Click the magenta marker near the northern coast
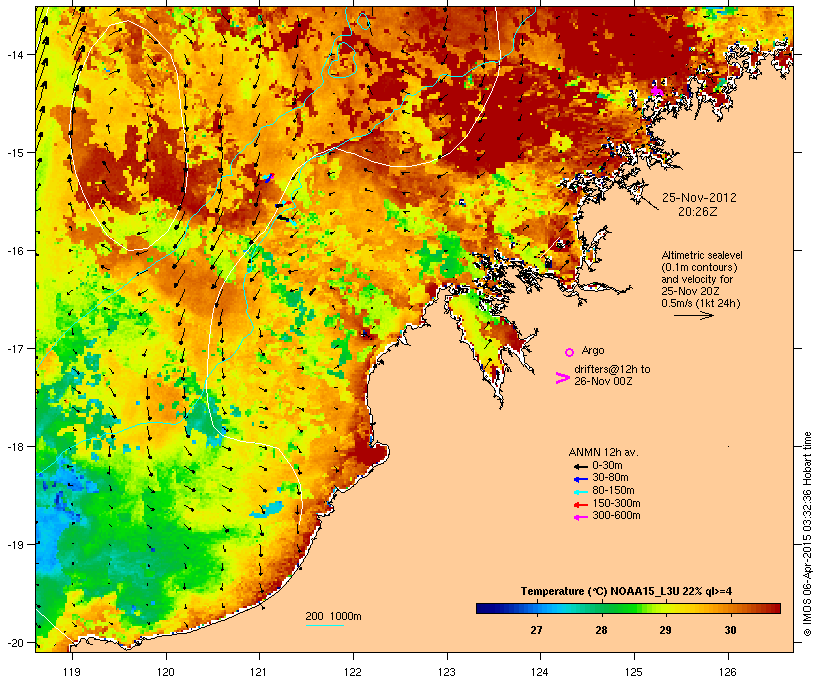 tap(657, 92)
